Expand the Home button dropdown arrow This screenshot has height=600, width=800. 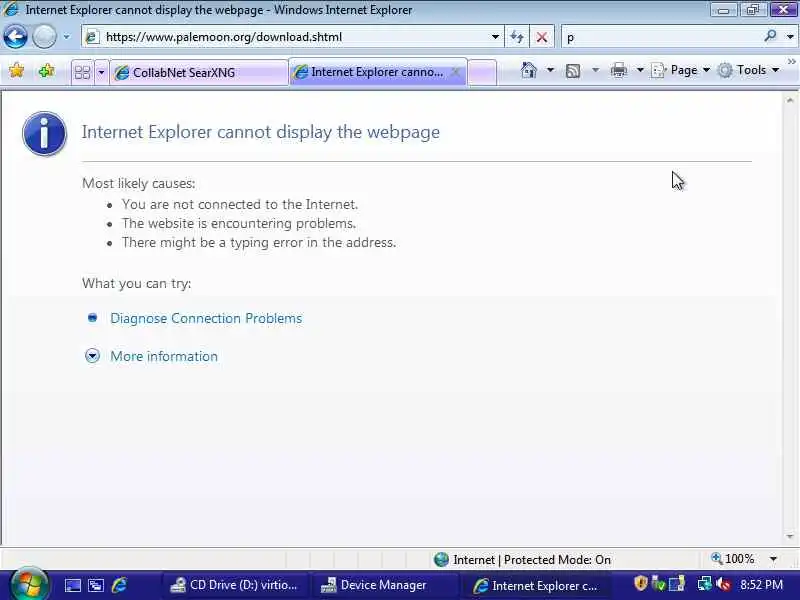pos(550,70)
